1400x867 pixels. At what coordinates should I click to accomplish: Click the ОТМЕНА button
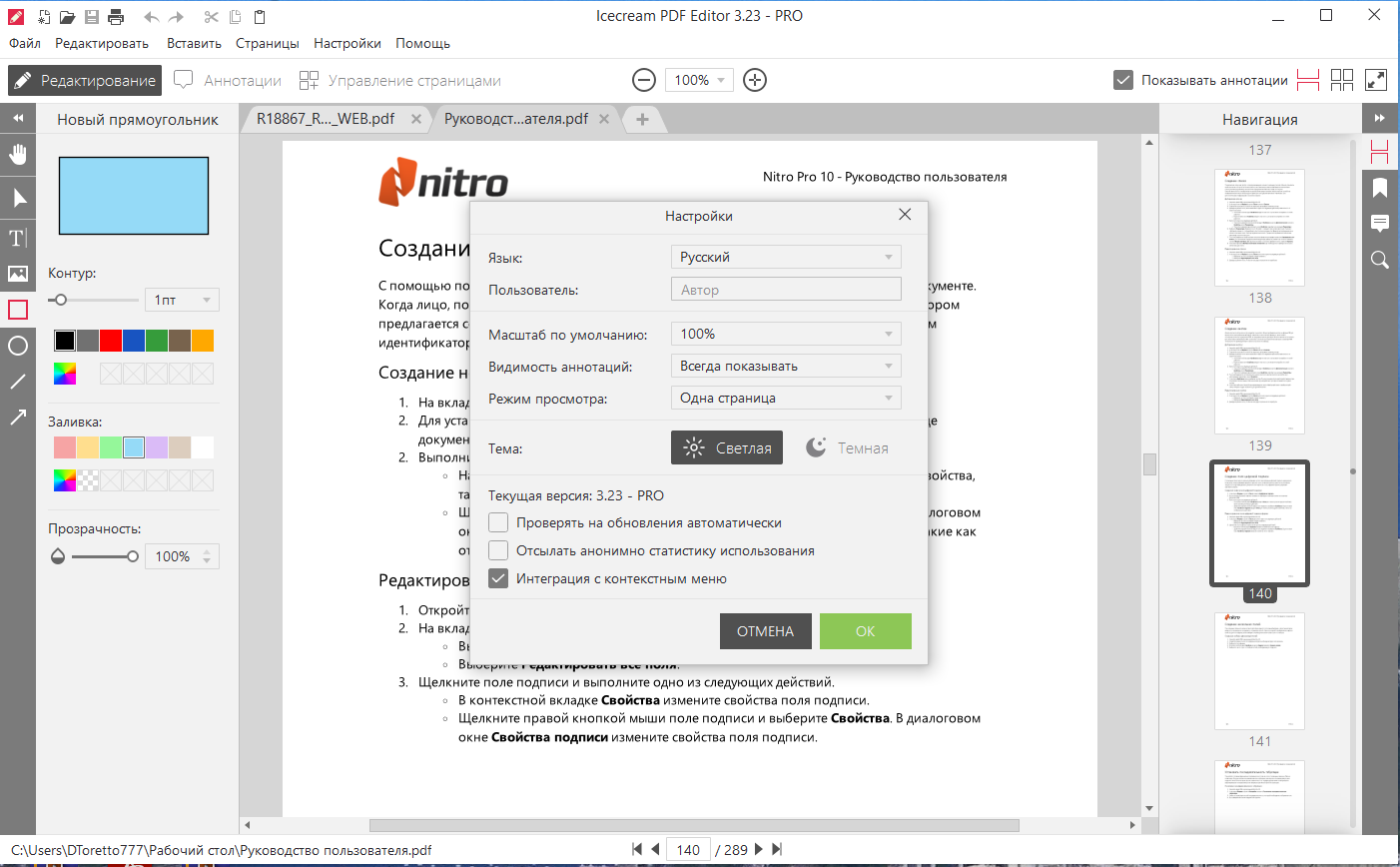click(766, 631)
